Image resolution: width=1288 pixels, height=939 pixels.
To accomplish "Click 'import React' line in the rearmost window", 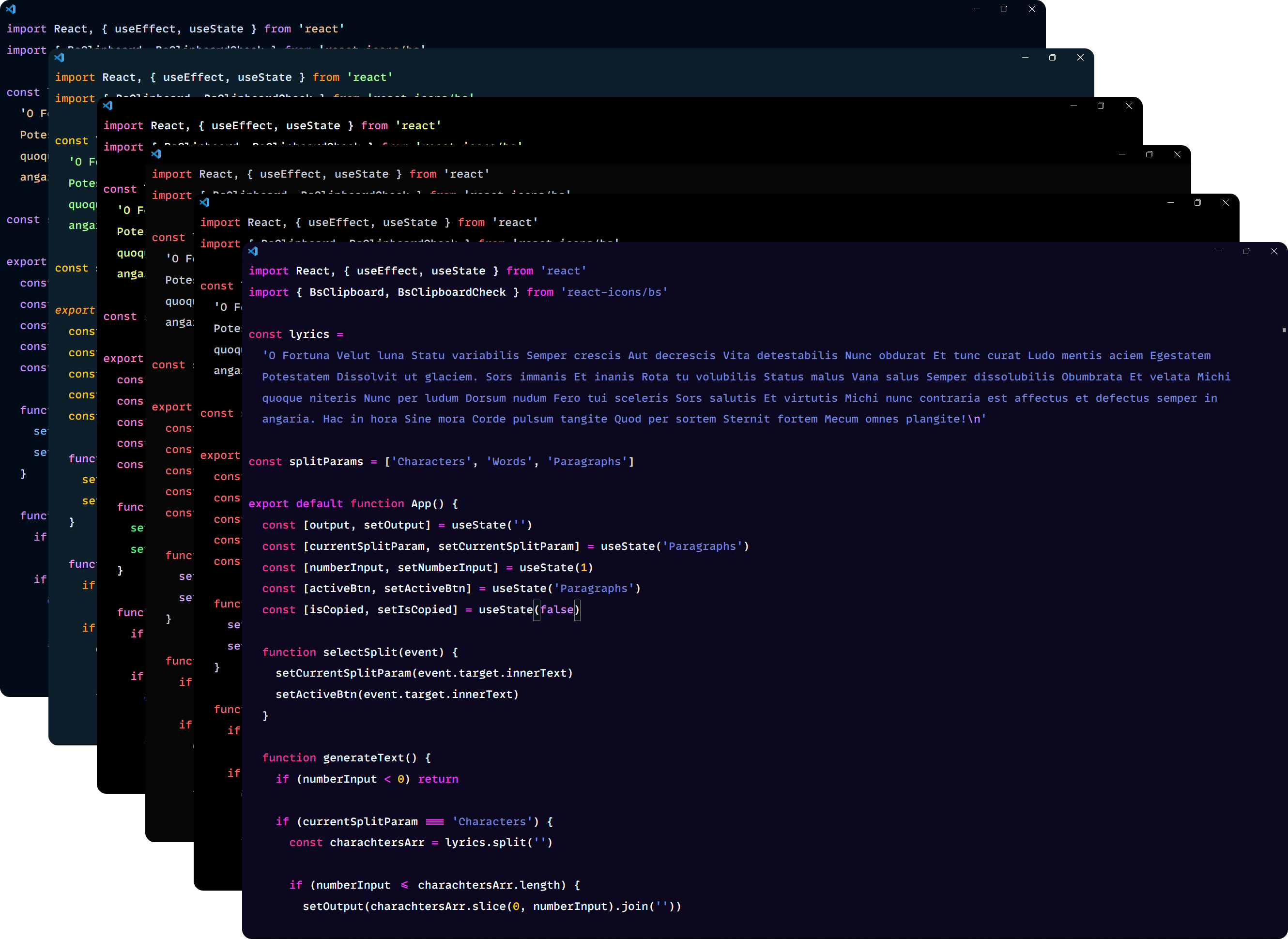I will coord(175,29).
